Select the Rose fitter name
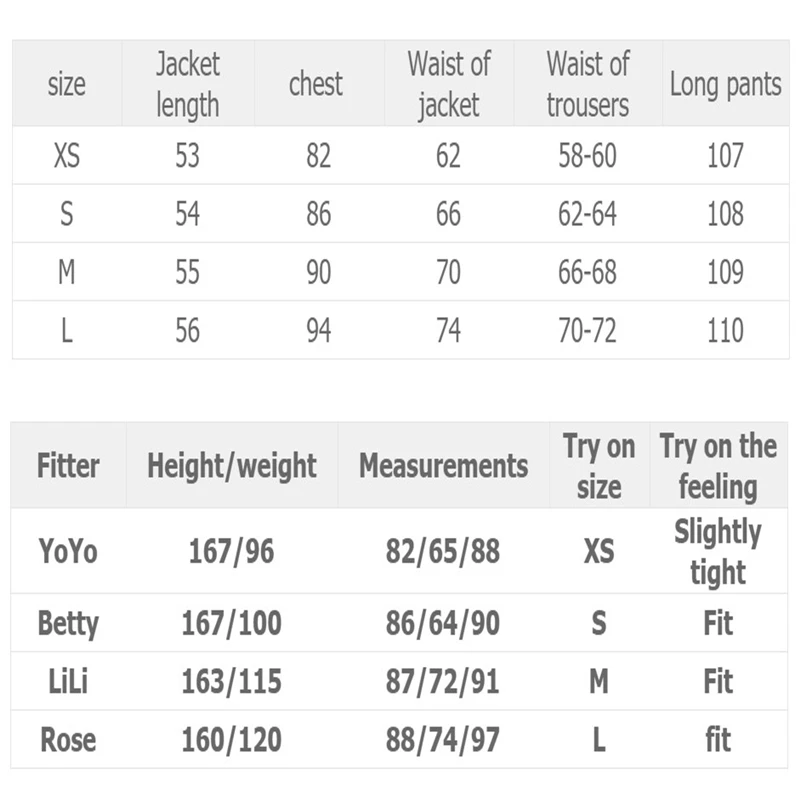800x800 pixels. (68, 739)
